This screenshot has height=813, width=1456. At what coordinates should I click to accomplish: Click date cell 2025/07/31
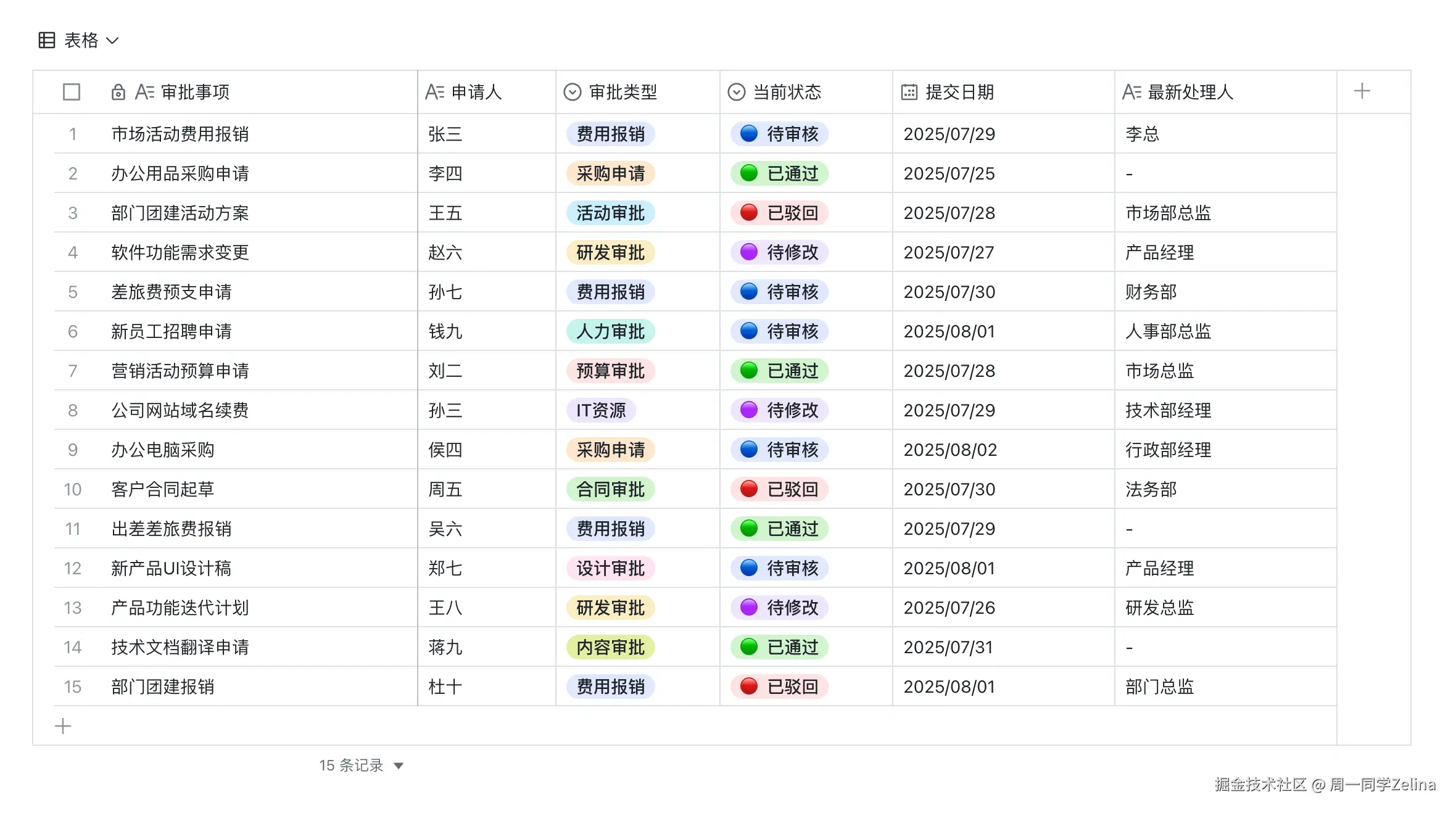pyautogui.click(x=1004, y=647)
